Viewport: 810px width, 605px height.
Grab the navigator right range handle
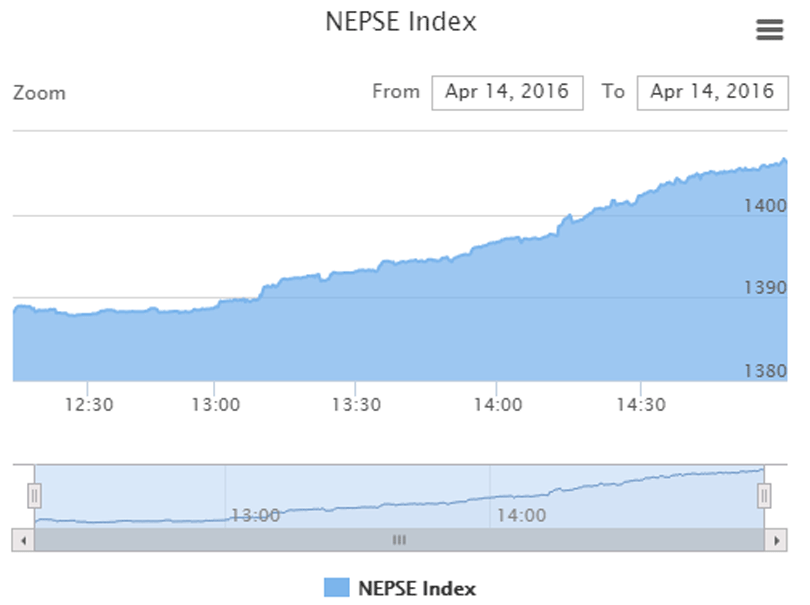coord(764,497)
